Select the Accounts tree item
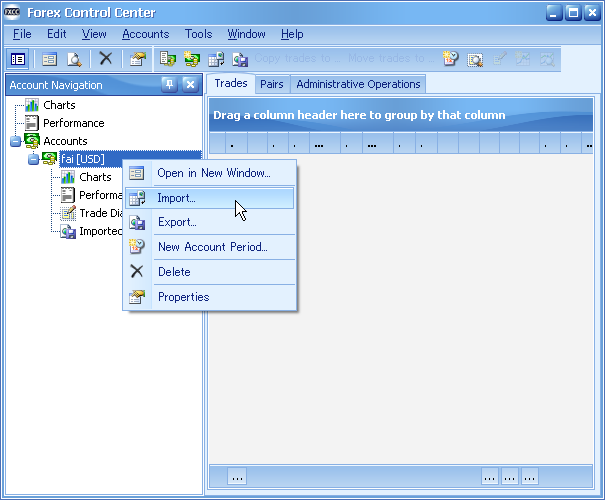This screenshot has height=500, width=605. (x=65, y=141)
